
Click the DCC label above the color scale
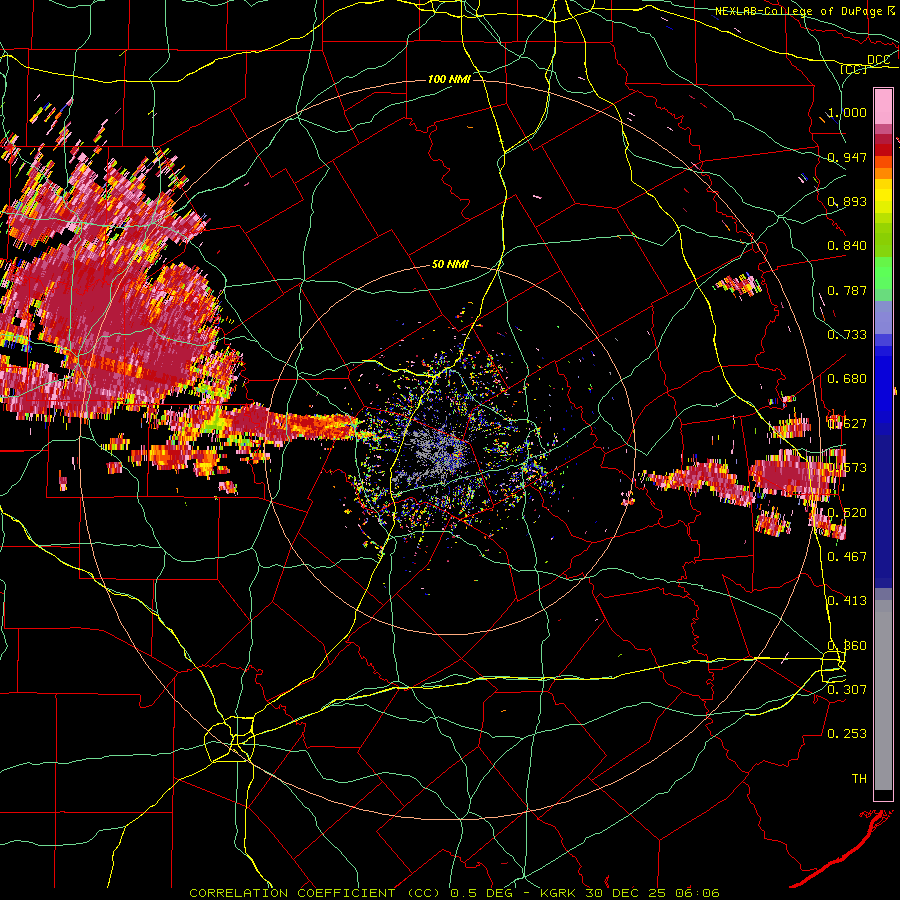[x=878, y=59]
